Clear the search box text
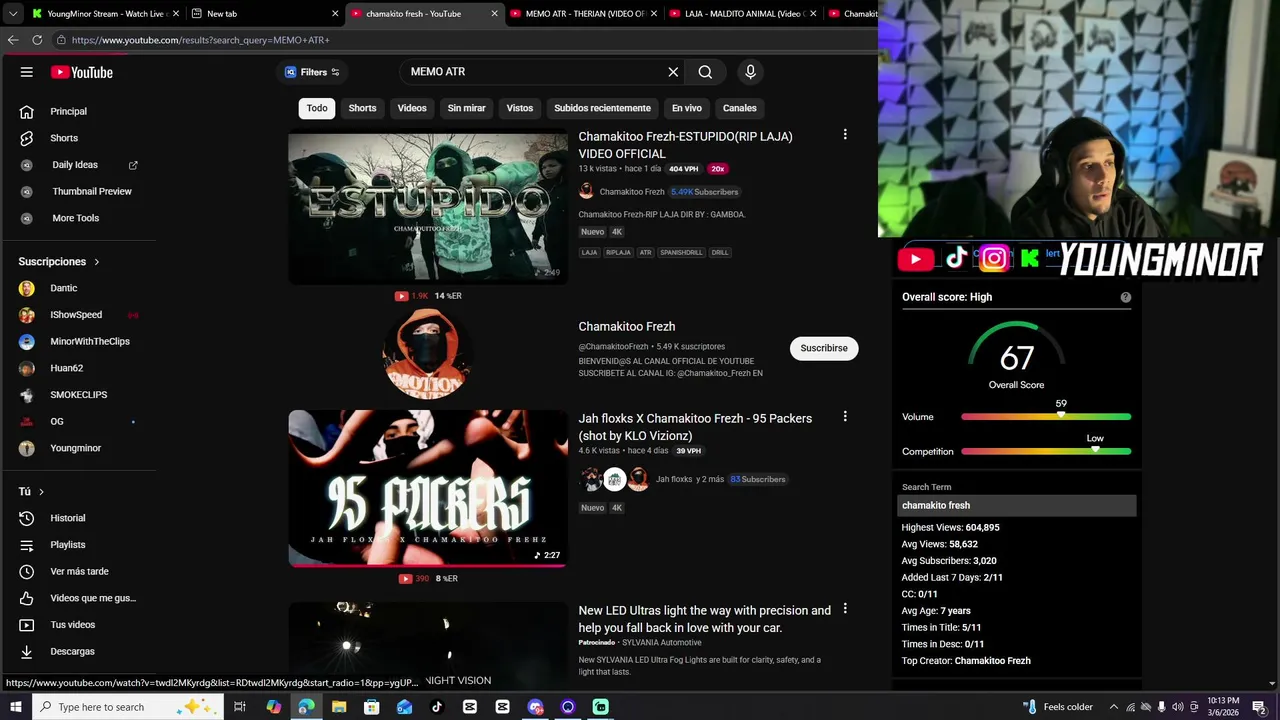Image resolution: width=1280 pixels, height=720 pixels. [x=673, y=72]
